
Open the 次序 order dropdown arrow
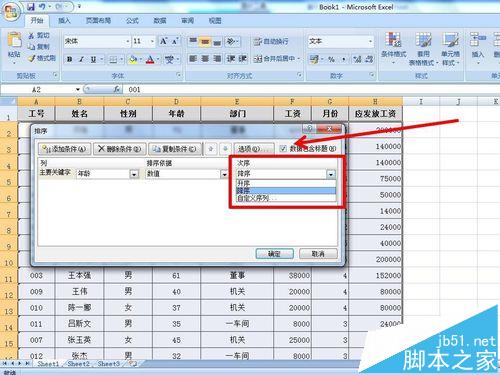(331, 174)
